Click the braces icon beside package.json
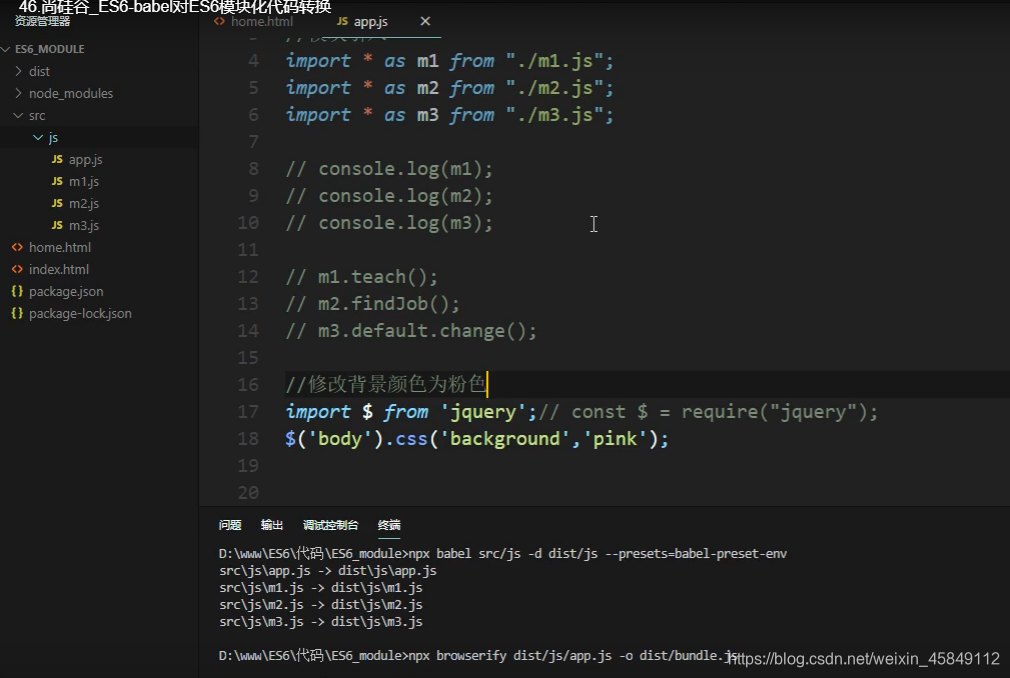Image resolution: width=1010 pixels, height=678 pixels. pyautogui.click(x=17, y=291)
